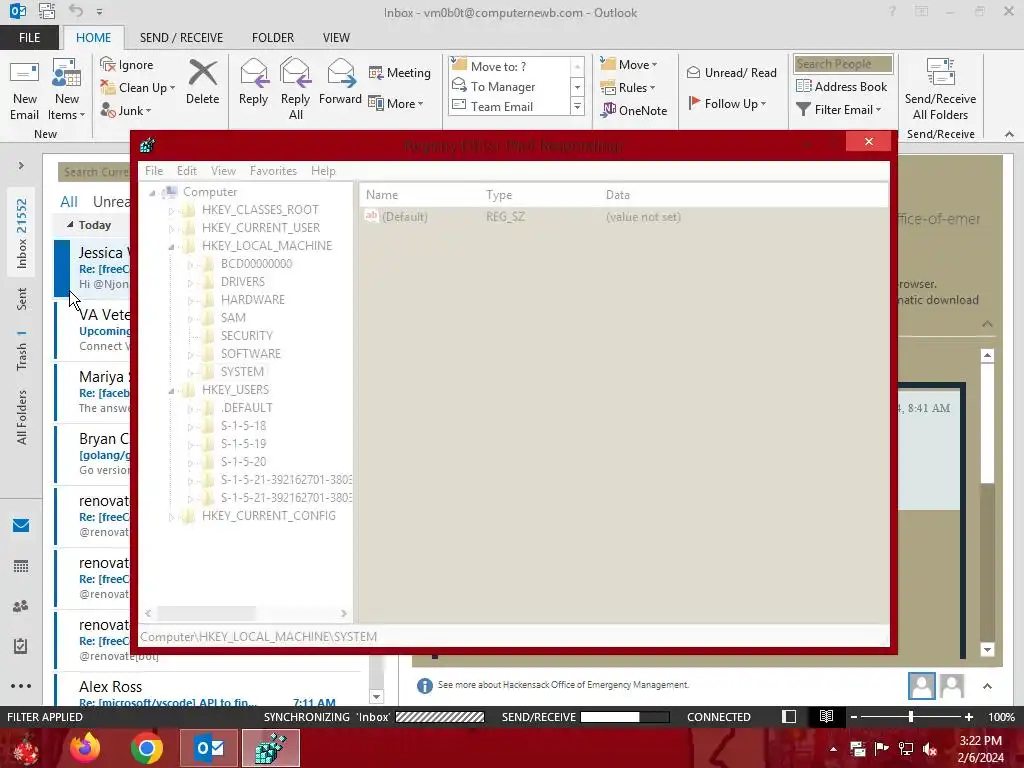Open Registry Editor's Help menu
The image size is (1024, 768).
(323, 170)
